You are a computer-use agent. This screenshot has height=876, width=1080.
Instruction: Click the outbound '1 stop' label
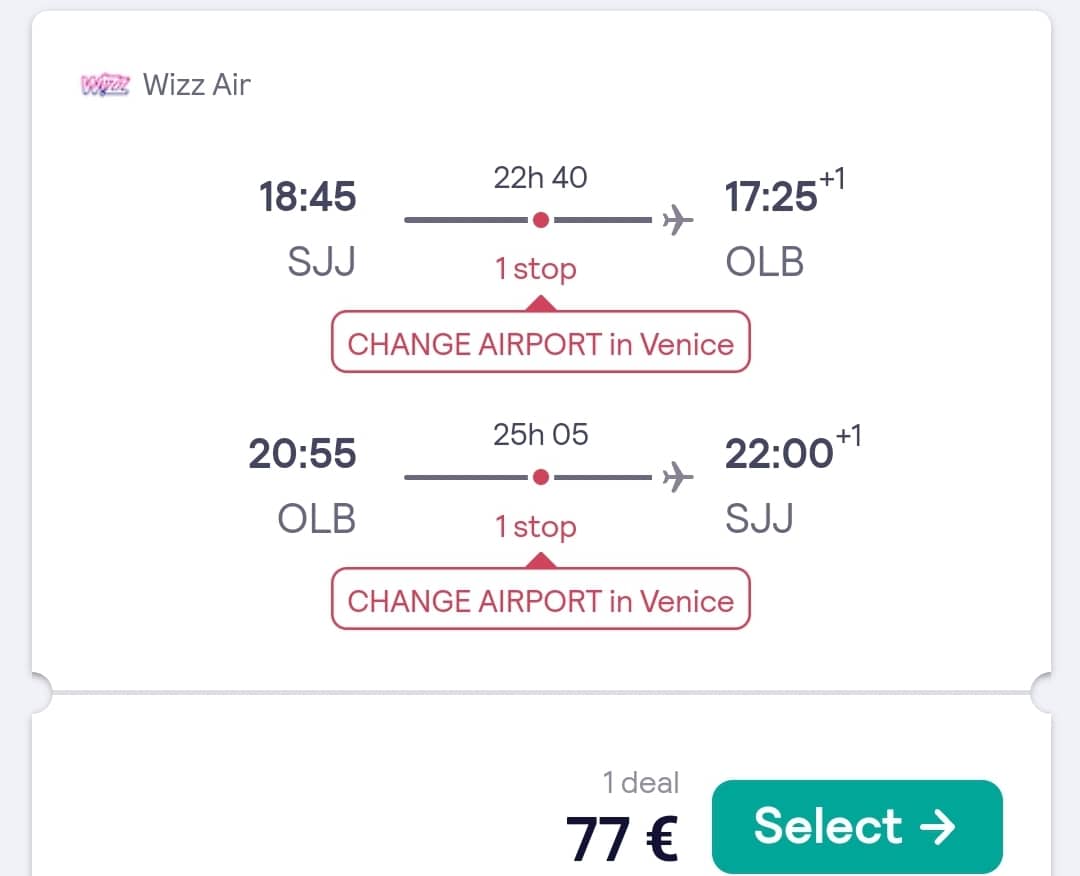(536, 269)
